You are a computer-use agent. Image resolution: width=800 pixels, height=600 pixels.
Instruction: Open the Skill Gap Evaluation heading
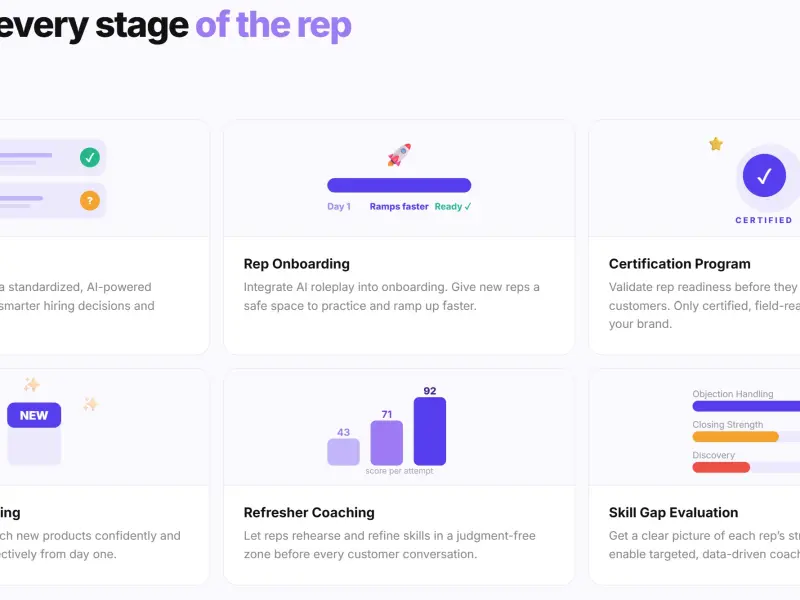point(673,512)
